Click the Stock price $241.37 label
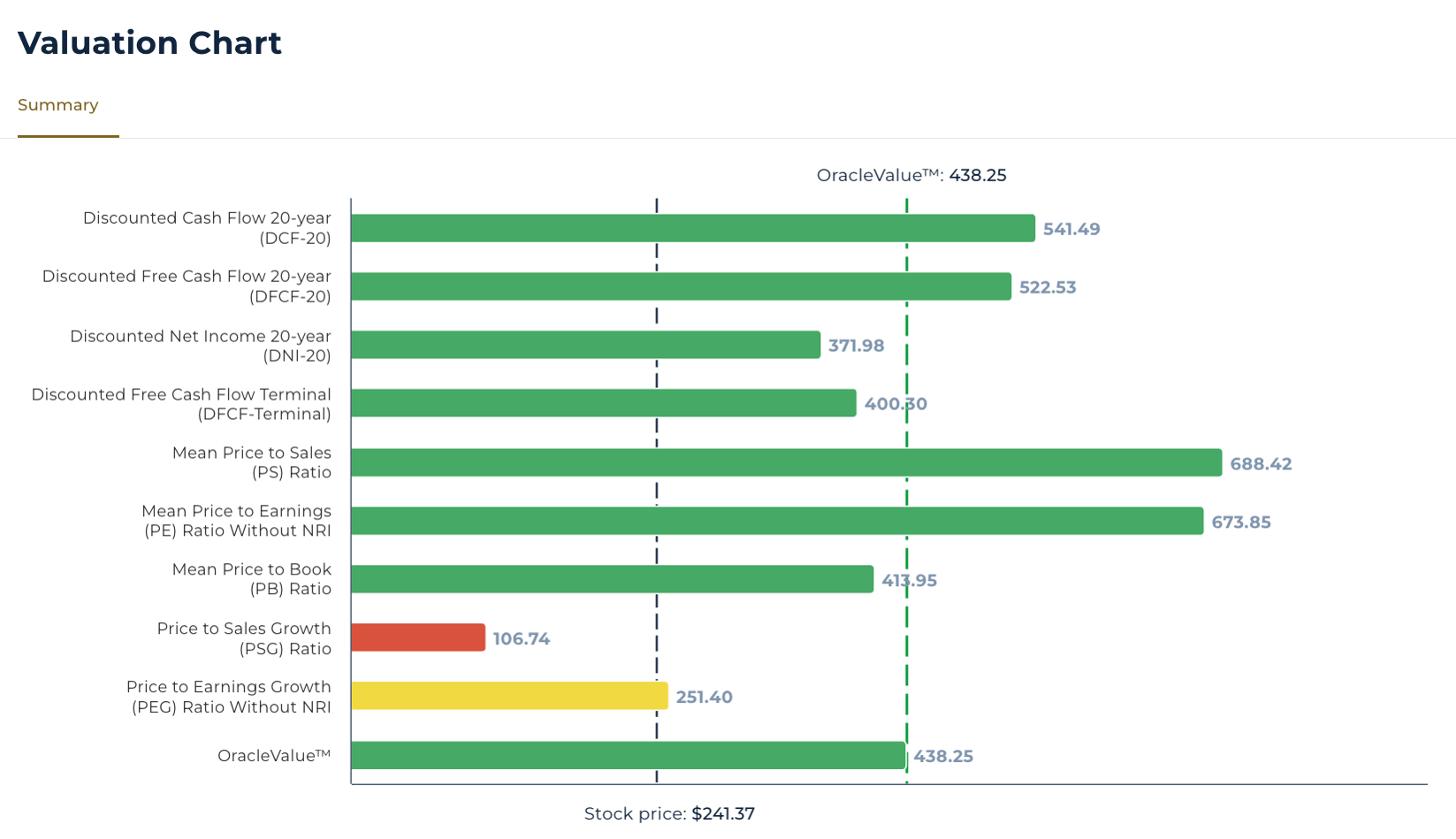 669,813
